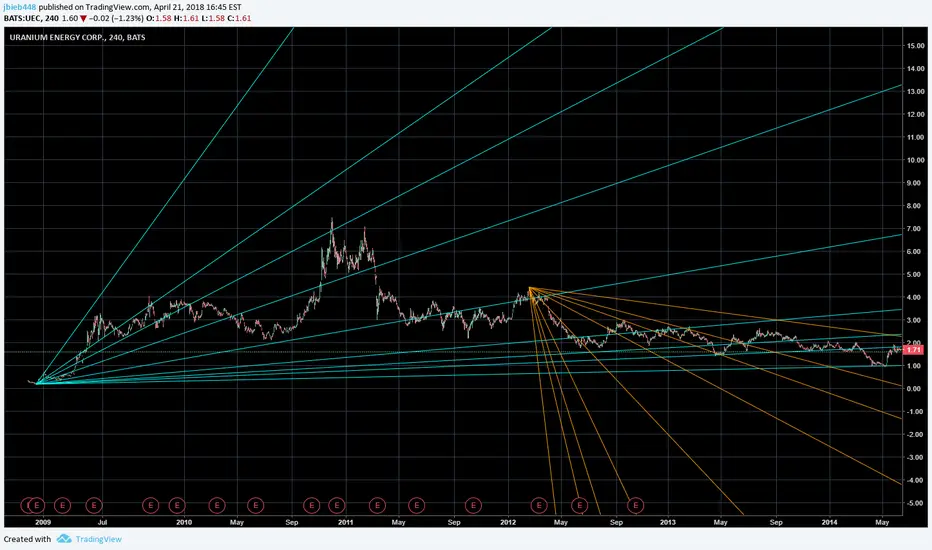Click the URANIUM ENERGY CORP., 240, BATS chart title

(x=77, y=37)
